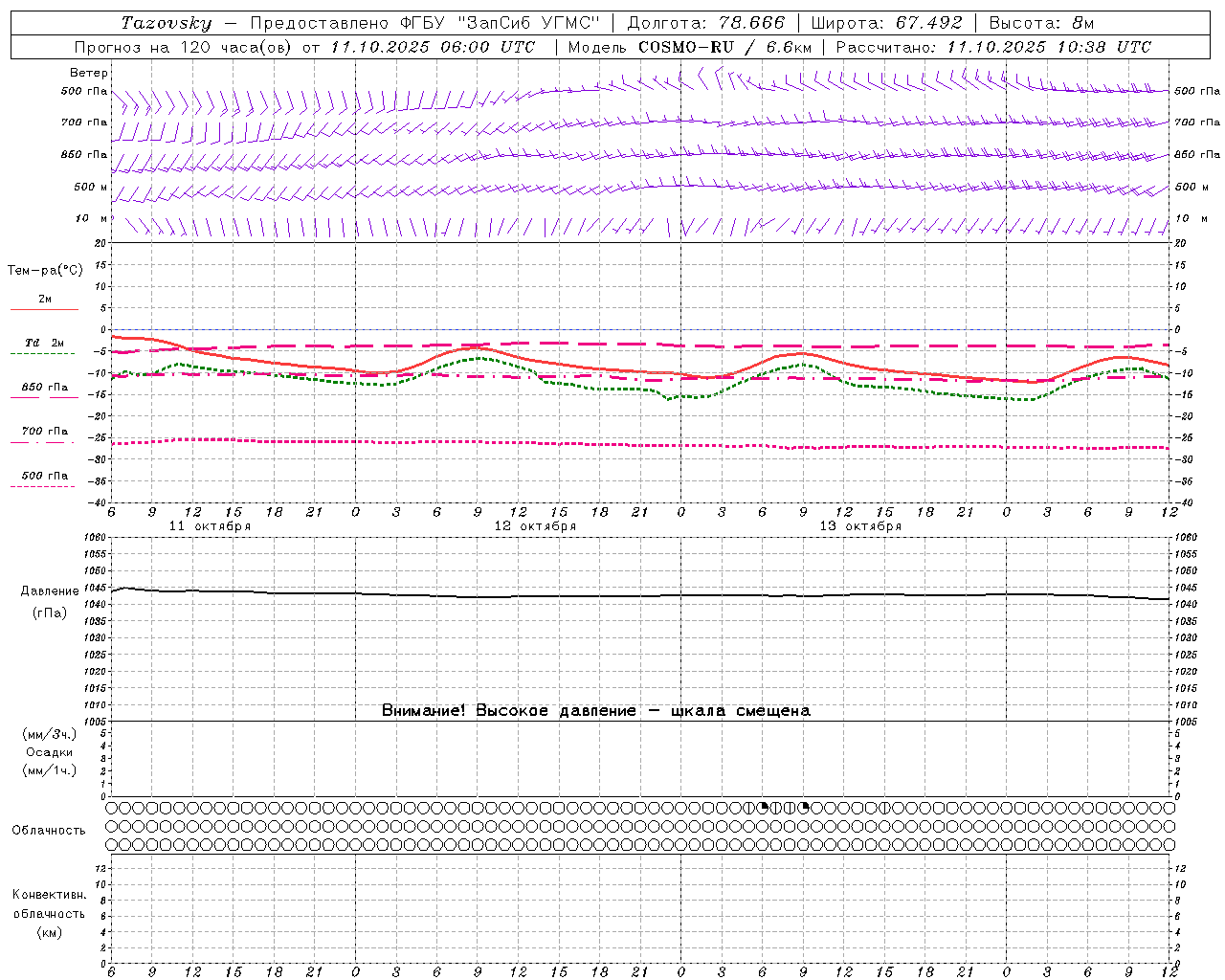The width and height of the screenshot is (1225, 980).
Task: Click the 'Долгота: 78.666' header field
Action: click(x=705, y=23)
